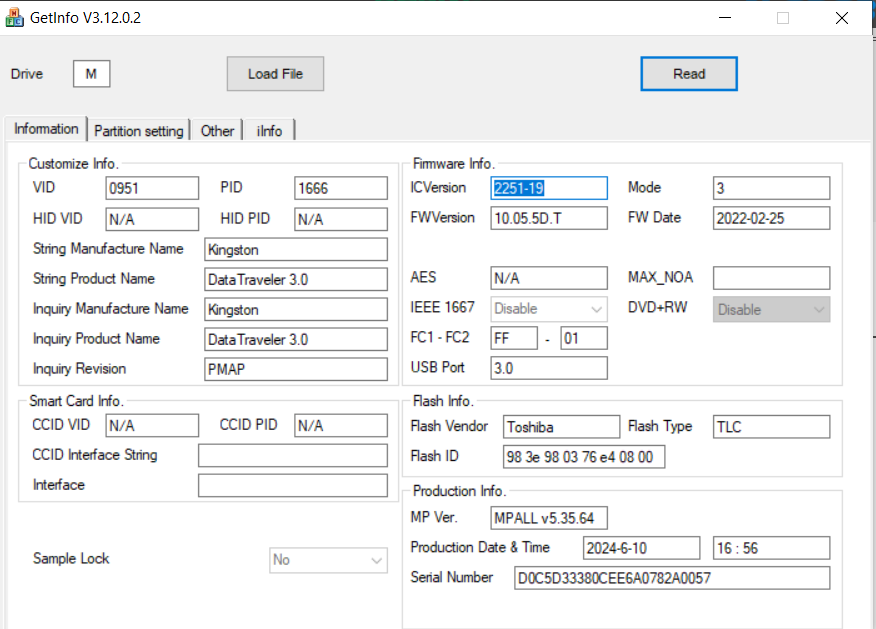Click the empty MAX_NOA field
The height and width of the screenshot is (629, 876).
pos(772,278)
